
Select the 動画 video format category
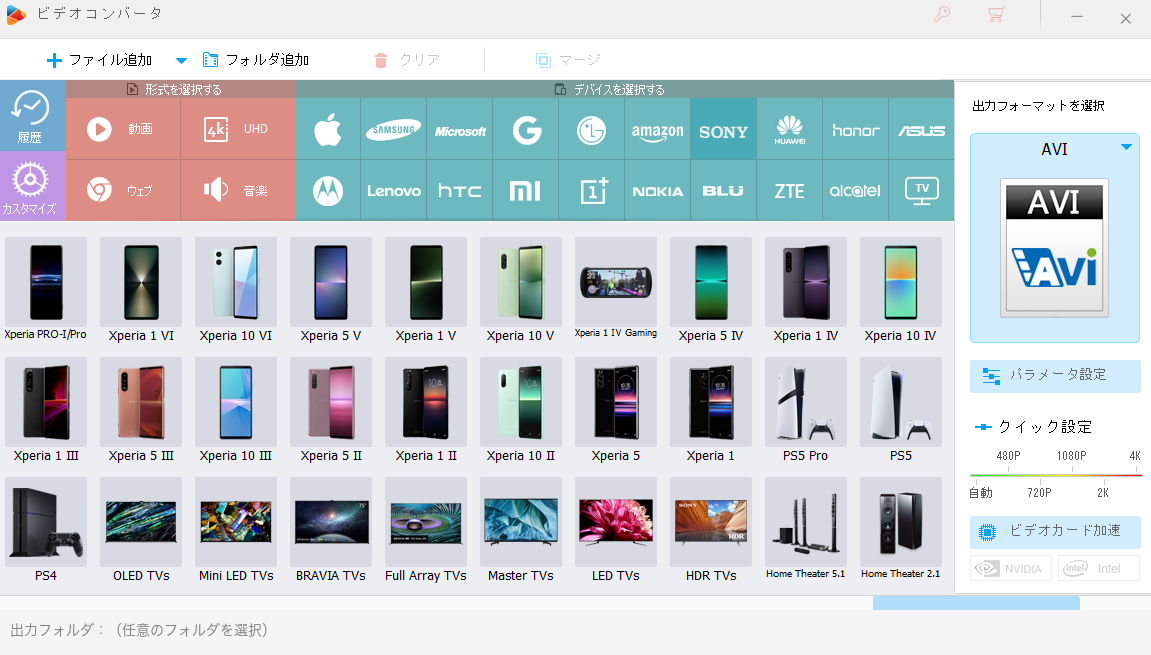[x=123, y=129]
